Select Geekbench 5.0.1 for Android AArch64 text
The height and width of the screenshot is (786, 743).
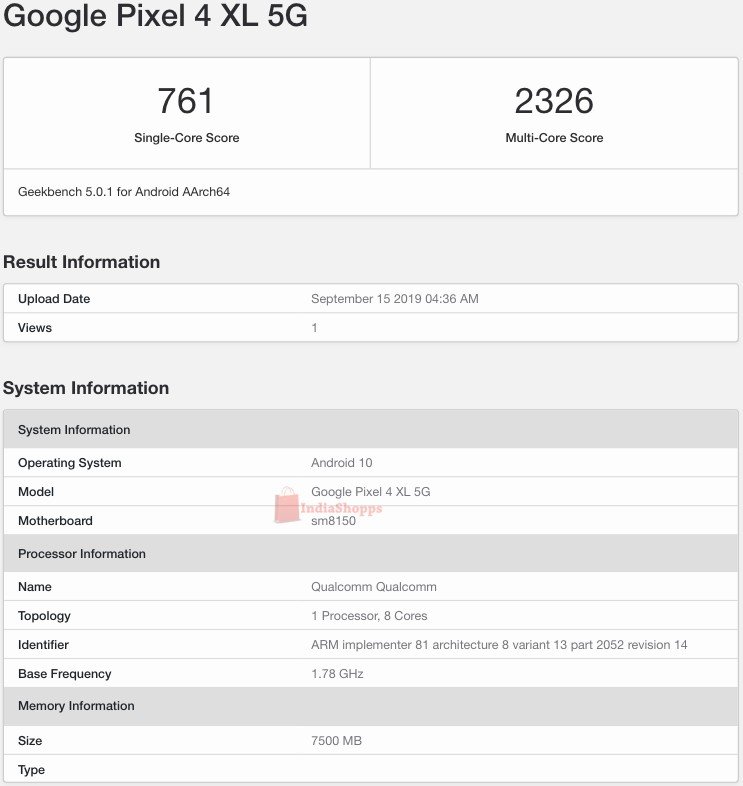[124, 192]
